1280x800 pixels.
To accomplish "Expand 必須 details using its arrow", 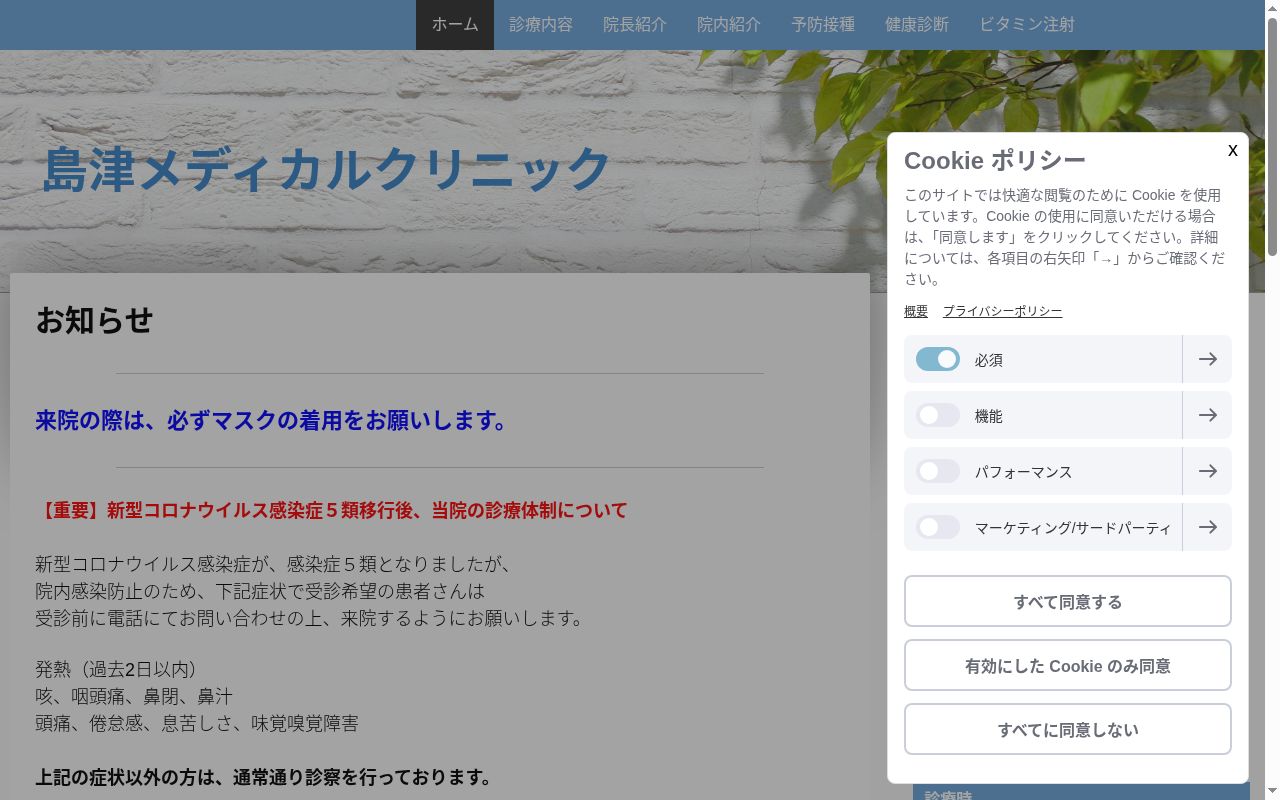I will (1207, 359).
